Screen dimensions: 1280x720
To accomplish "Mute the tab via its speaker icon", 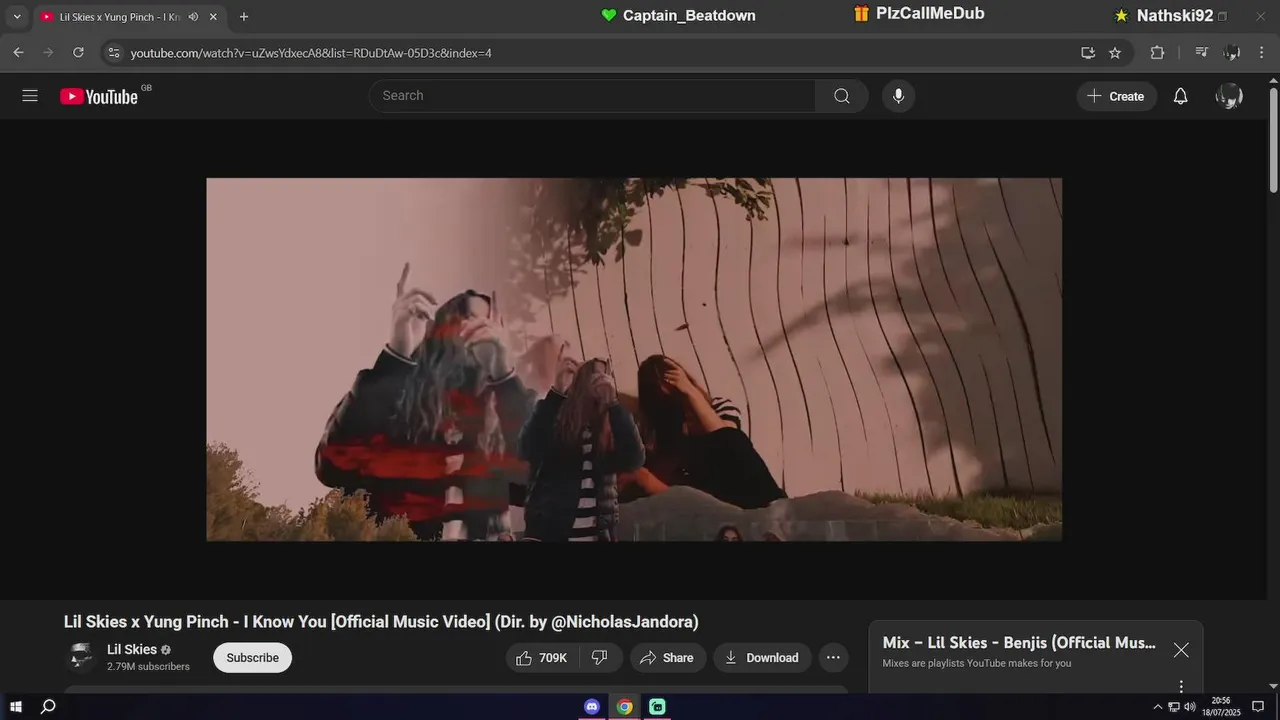I will click(193, 17).
